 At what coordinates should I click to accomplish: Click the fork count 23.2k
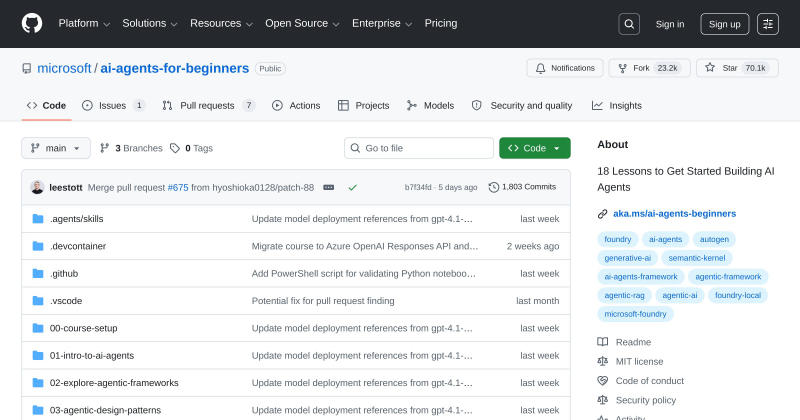pos(667,68)
